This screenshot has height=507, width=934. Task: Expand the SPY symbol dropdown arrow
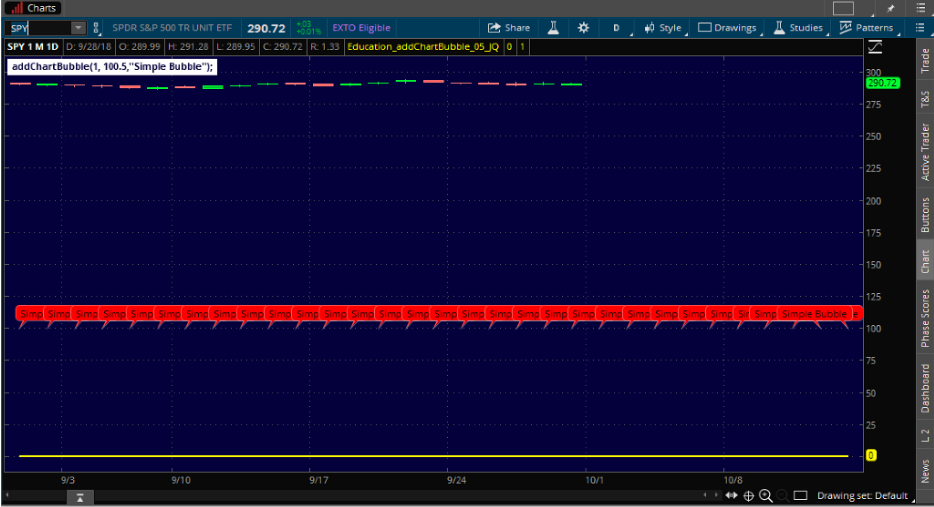tap(77, 28)
